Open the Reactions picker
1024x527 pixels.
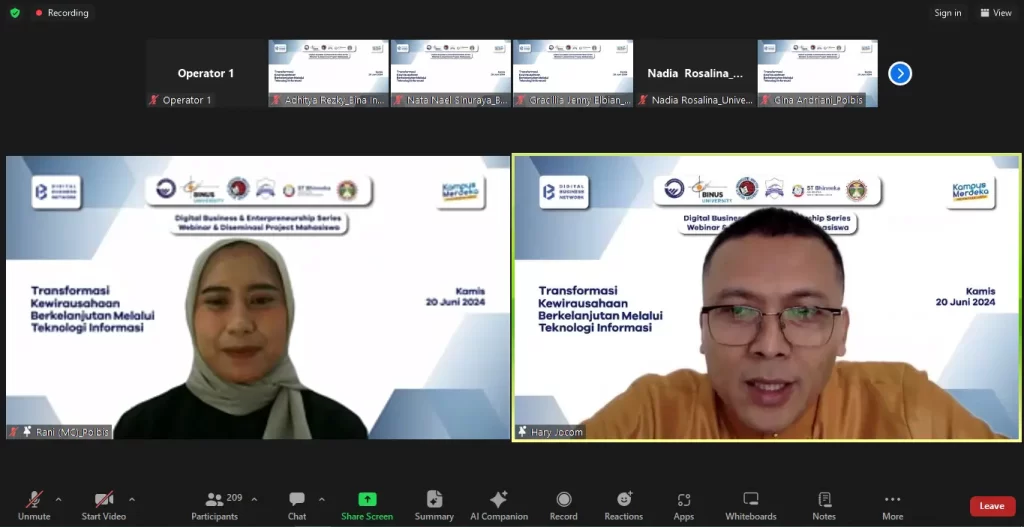click(x=623, y=504)
